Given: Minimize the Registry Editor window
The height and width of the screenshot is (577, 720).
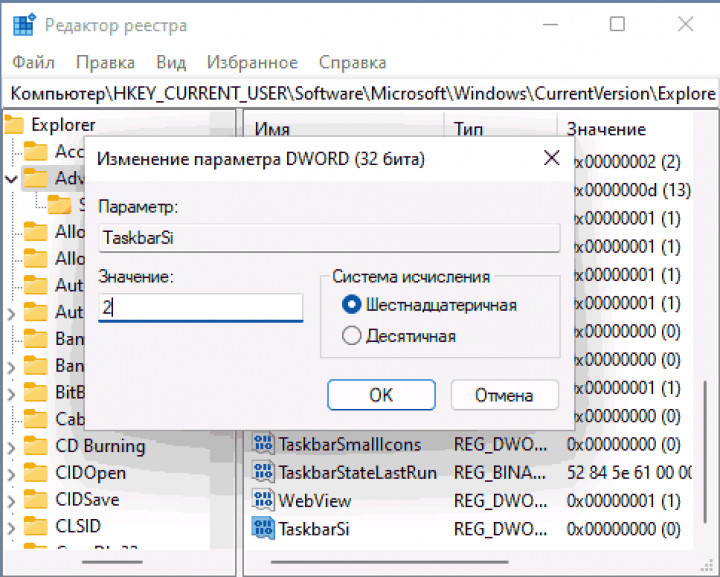Looking at the screenshot, I should click(550, 24).
